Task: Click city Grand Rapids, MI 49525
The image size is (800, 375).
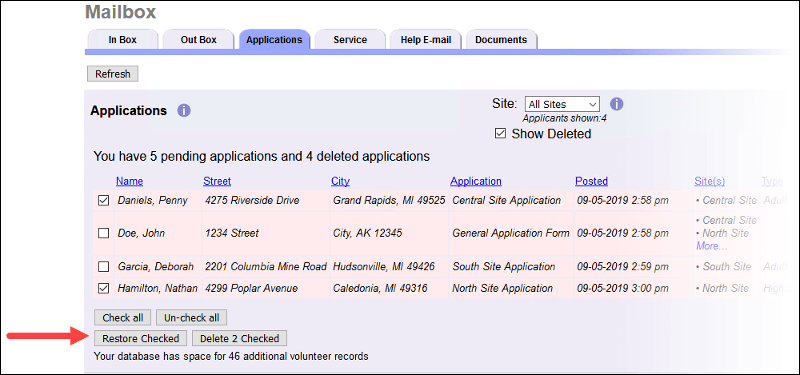Action: pyautogui.click(x=389, y=201)
